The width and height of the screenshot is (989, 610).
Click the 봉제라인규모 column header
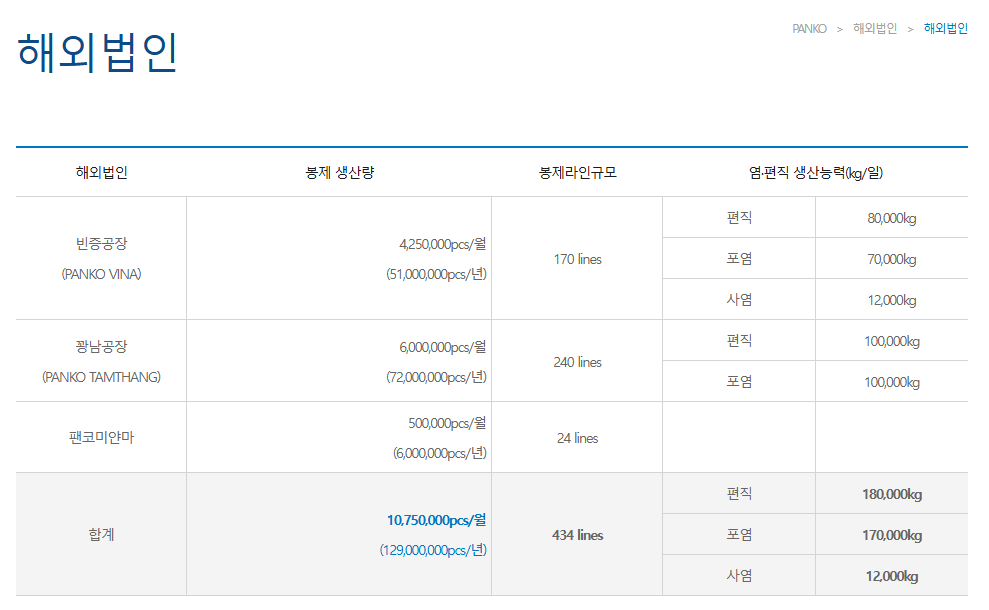576,170
